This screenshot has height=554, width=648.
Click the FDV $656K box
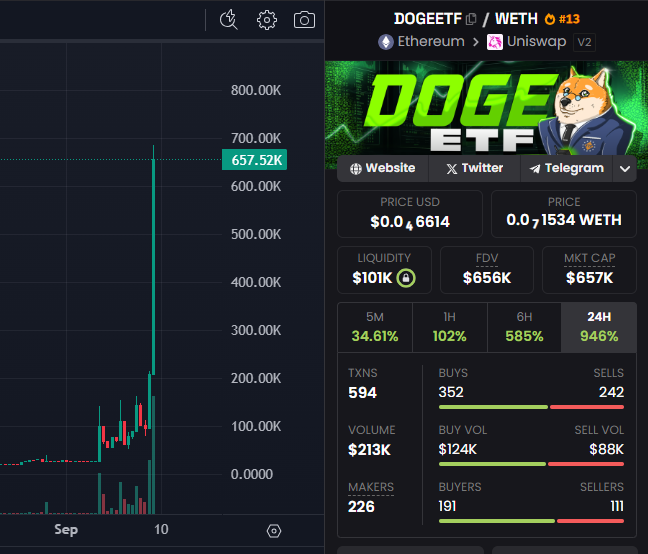coord(487,270)
